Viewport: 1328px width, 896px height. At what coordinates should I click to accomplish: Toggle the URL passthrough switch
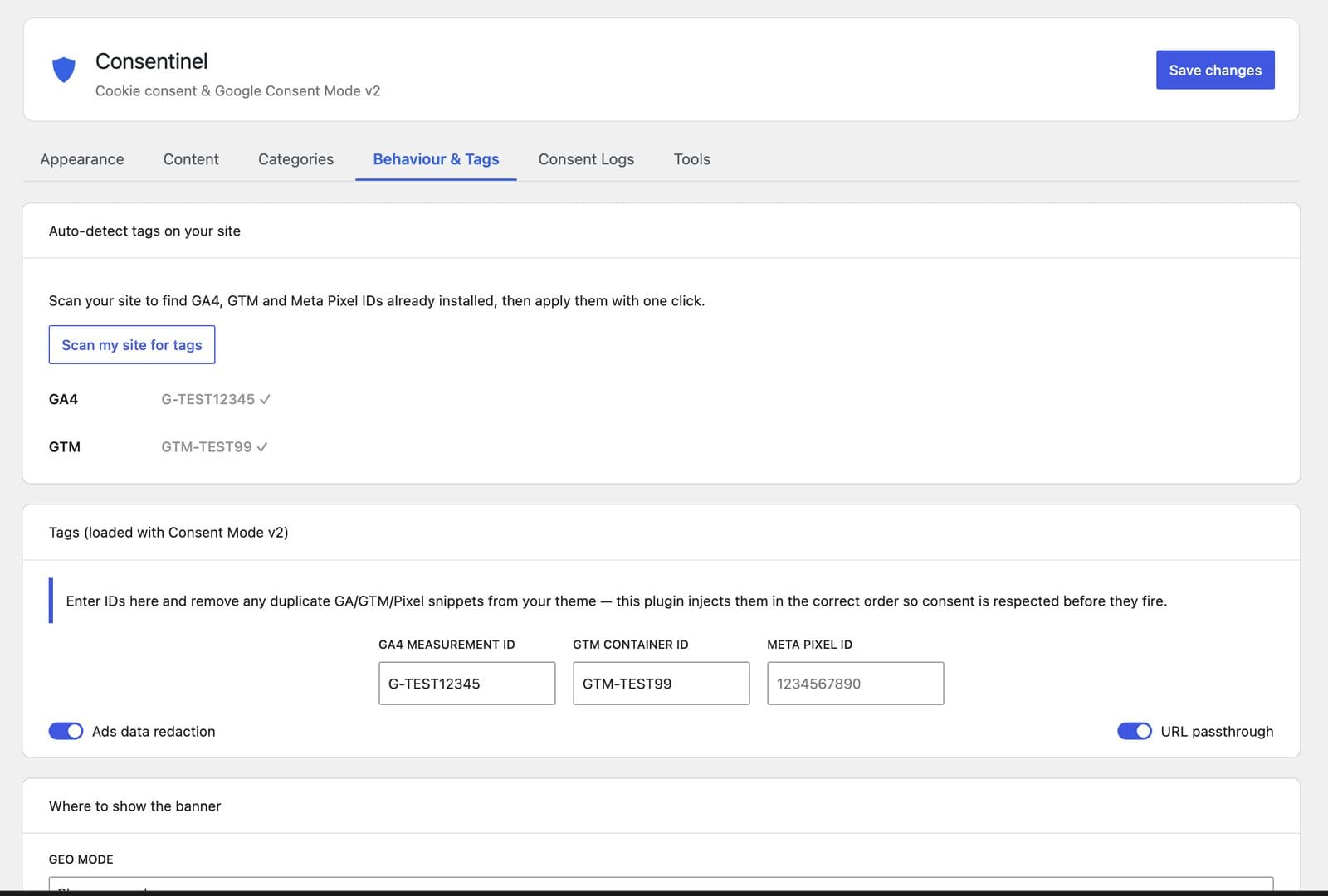point(1134,731)
